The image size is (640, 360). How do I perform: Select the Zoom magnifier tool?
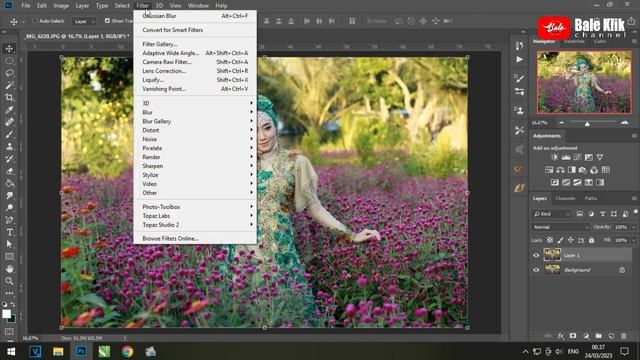tap(9, 281)
